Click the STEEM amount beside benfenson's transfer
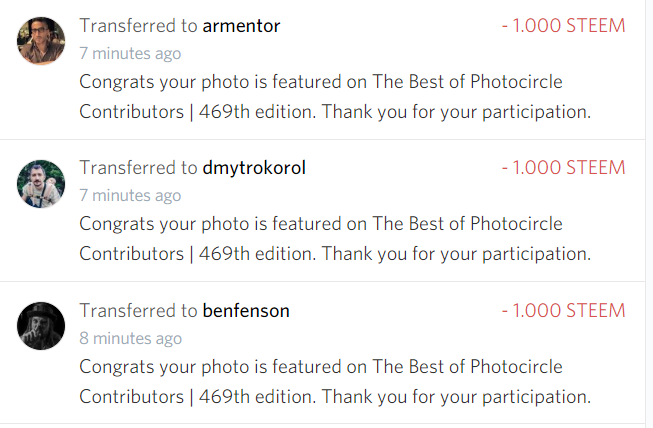The height and width of the screenshot is (428, 653). tap(563, 311)
